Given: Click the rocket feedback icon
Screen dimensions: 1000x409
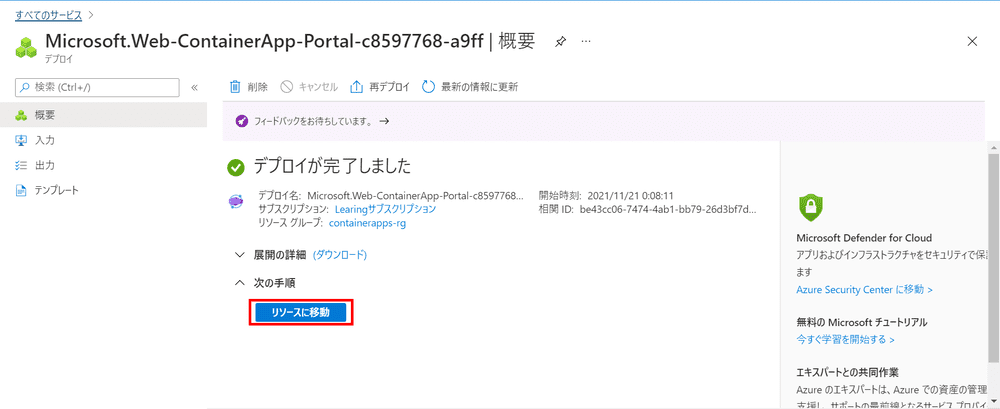Looking at the screenshot, I should [242, 121].
